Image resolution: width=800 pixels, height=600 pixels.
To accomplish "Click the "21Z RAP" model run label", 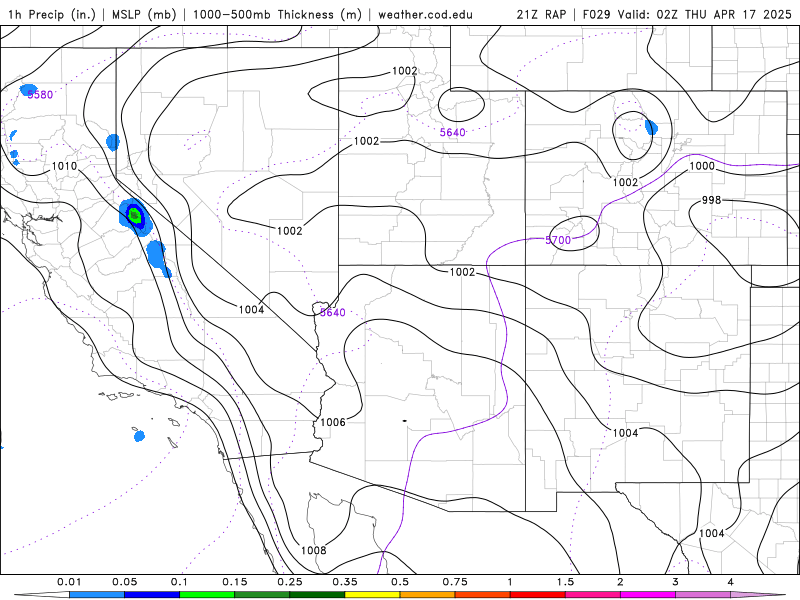I will pyautogui.click(x=541, y=14).
